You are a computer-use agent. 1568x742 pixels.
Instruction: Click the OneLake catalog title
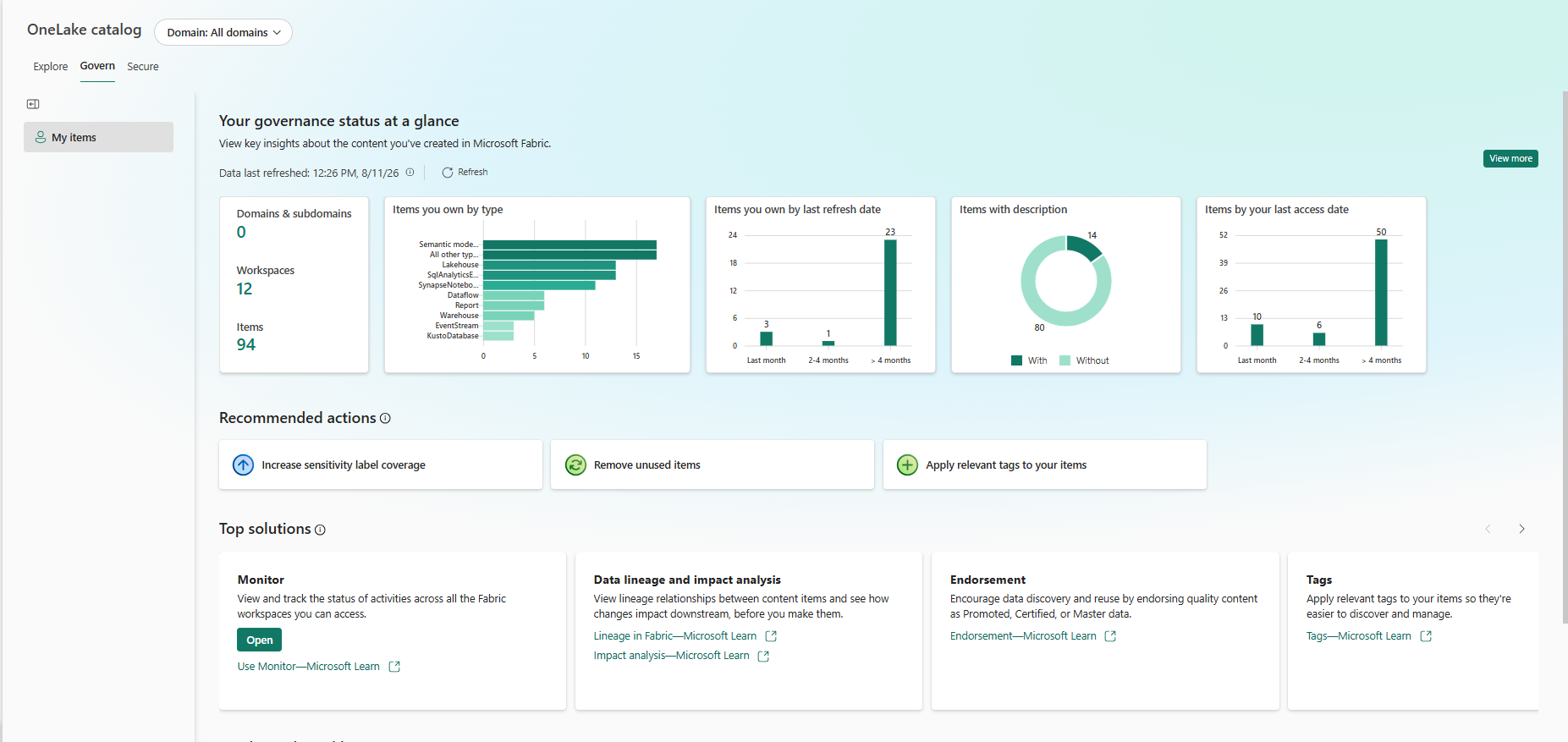pos(85,30)
